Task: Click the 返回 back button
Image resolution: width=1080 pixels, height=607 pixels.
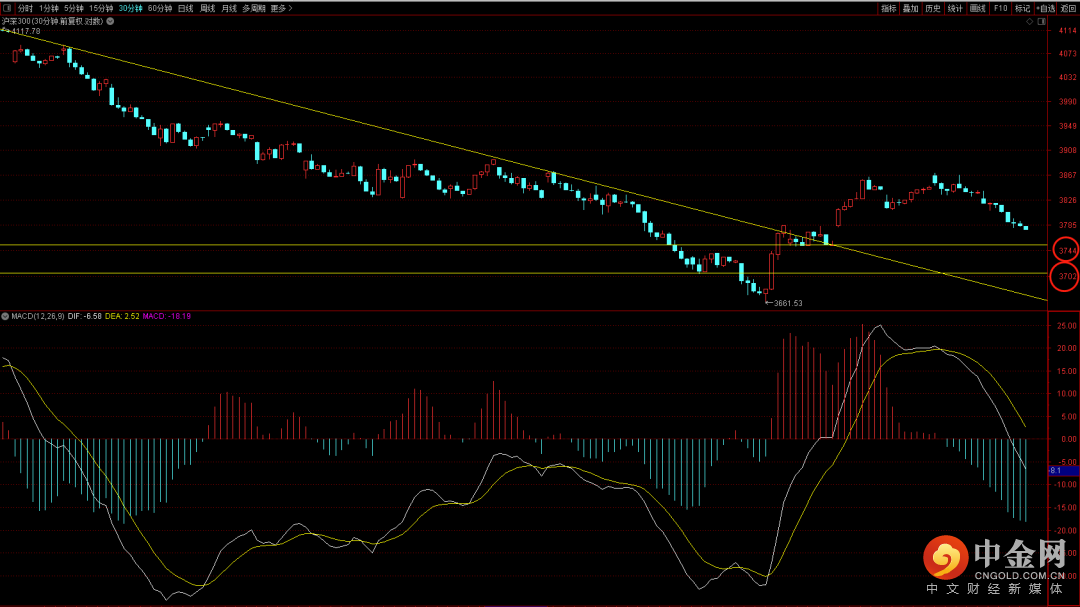Action: 1068,8
